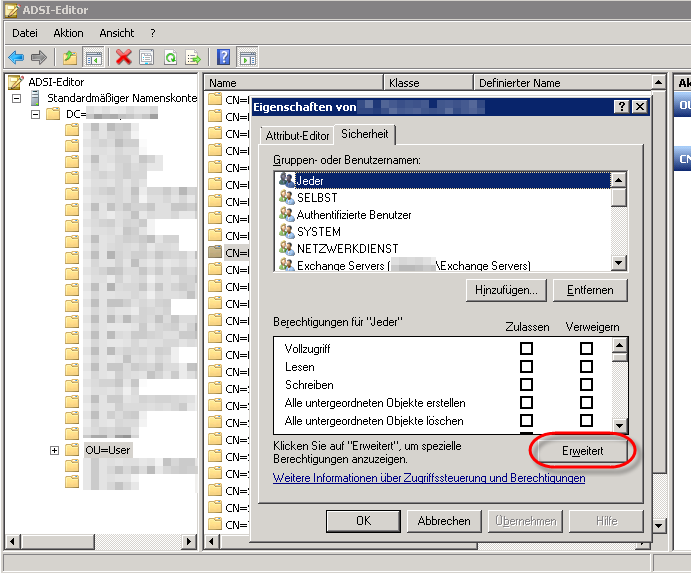Click the Erweitert button

click(582, 452)
